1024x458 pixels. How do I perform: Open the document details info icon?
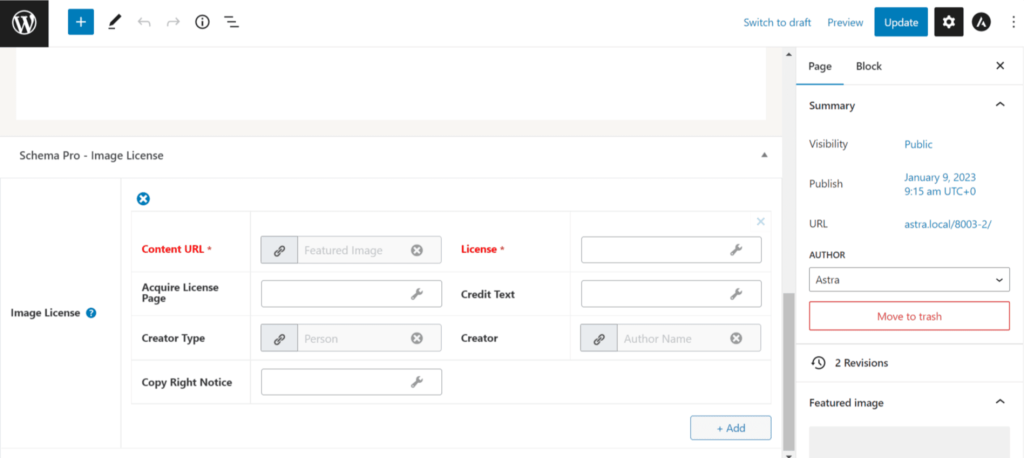(x=202, y=22)
